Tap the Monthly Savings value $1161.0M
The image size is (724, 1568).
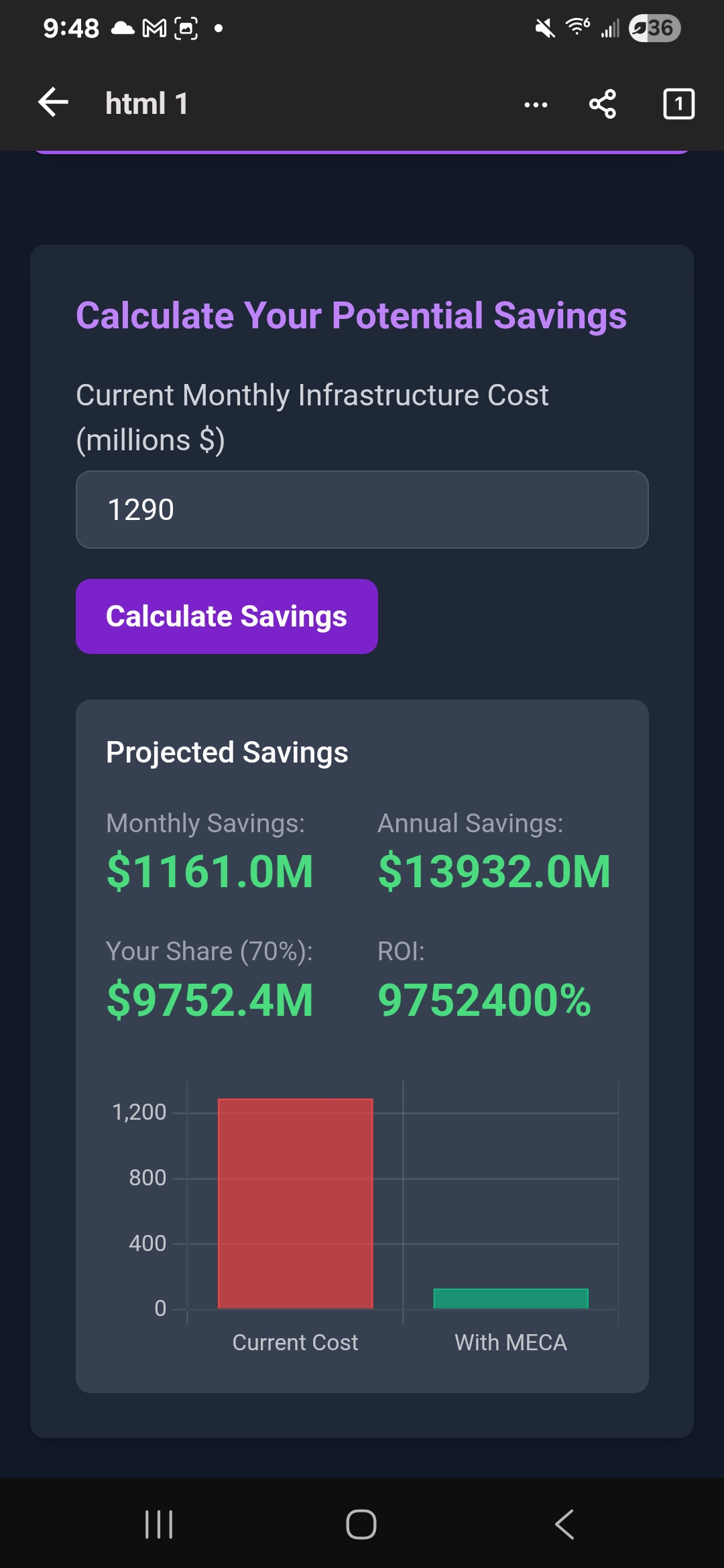(x=210, y=872)
